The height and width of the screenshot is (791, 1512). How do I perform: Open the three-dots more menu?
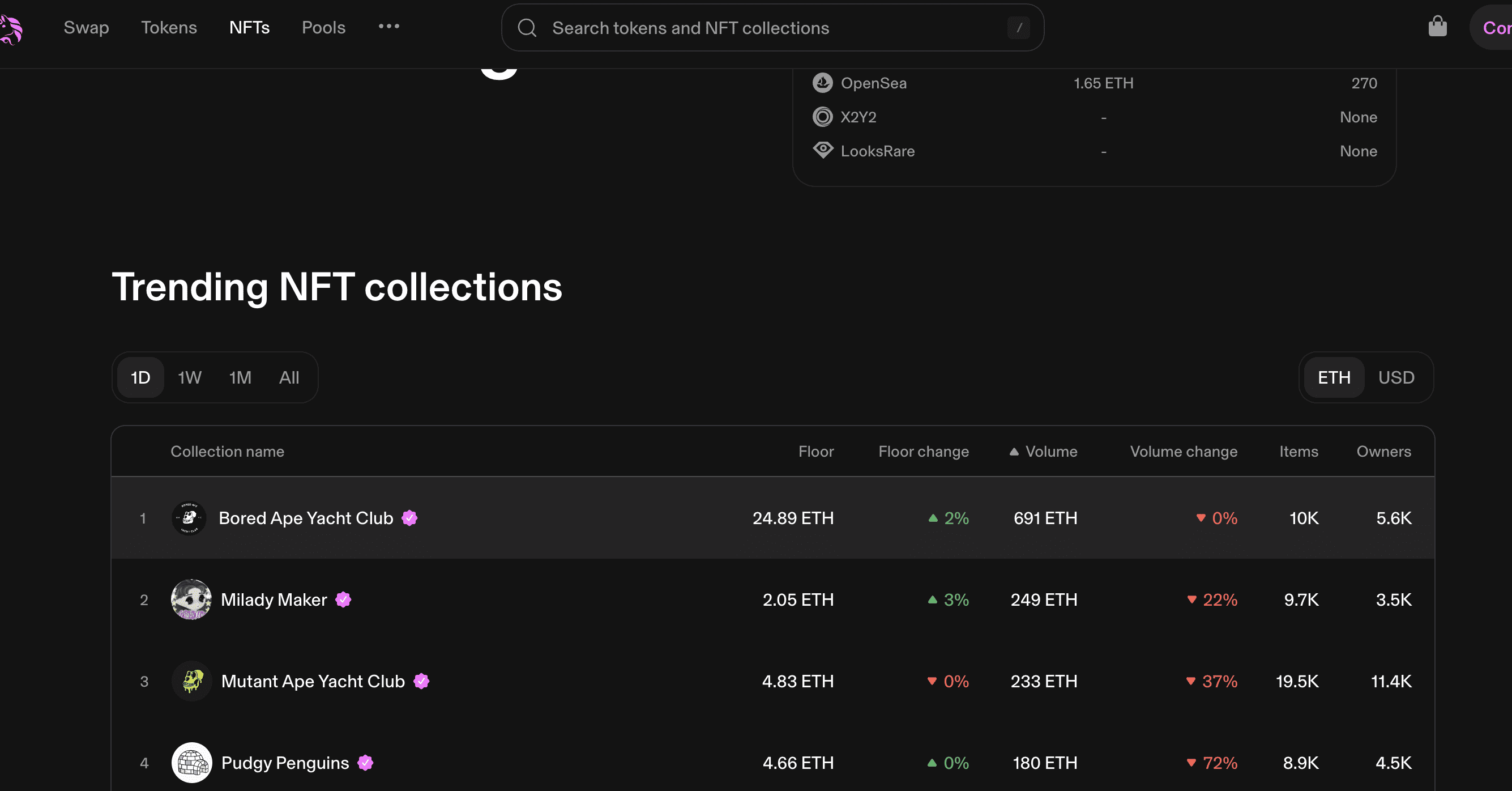(x=388, y=27)
